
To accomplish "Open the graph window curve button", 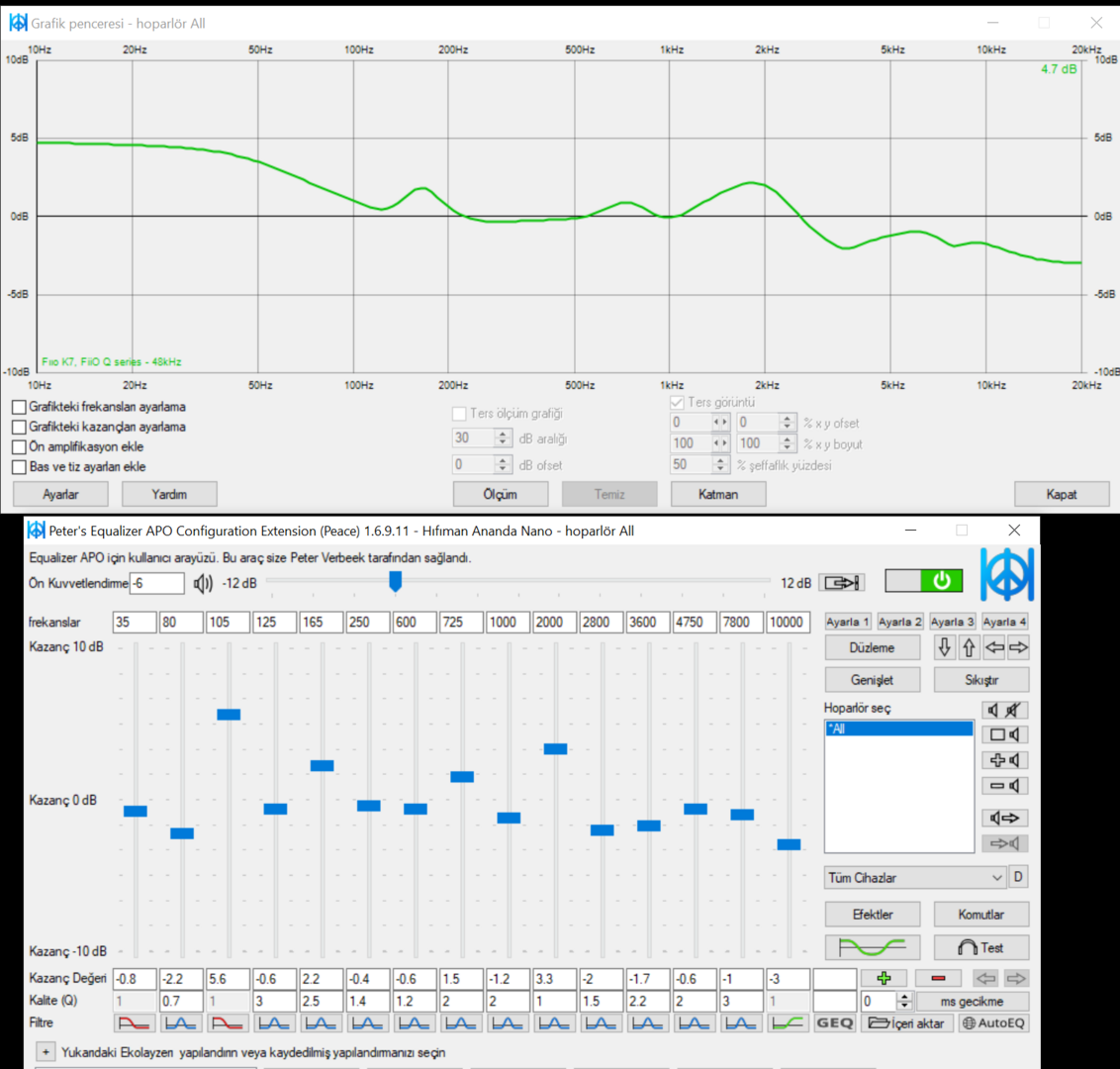I will point(872,947).
